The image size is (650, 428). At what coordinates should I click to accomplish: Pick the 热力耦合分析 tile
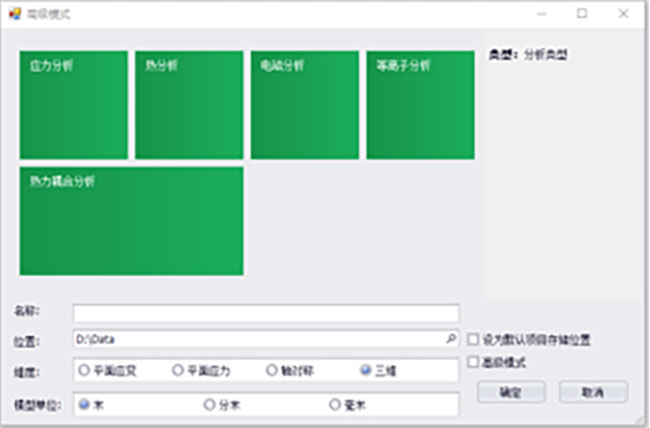click(131, 221)
